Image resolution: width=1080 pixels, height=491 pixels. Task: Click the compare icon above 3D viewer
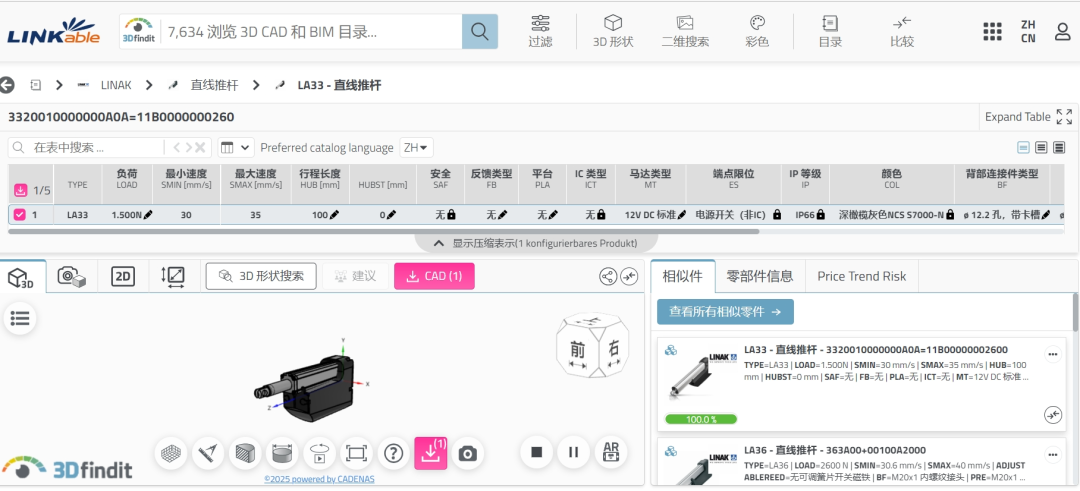coord(630,277)
